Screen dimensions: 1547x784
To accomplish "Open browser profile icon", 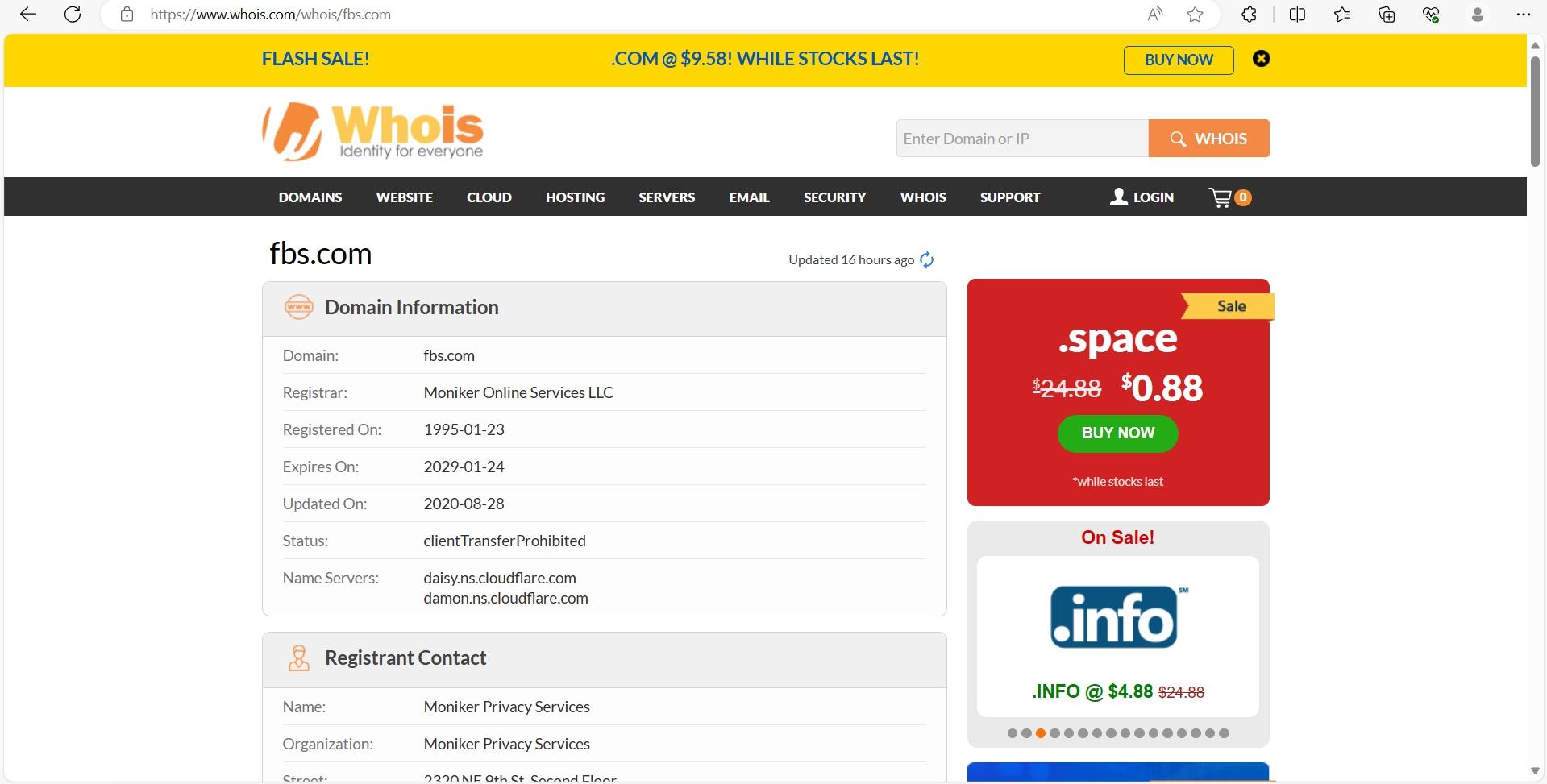I will pos(1477,15).
